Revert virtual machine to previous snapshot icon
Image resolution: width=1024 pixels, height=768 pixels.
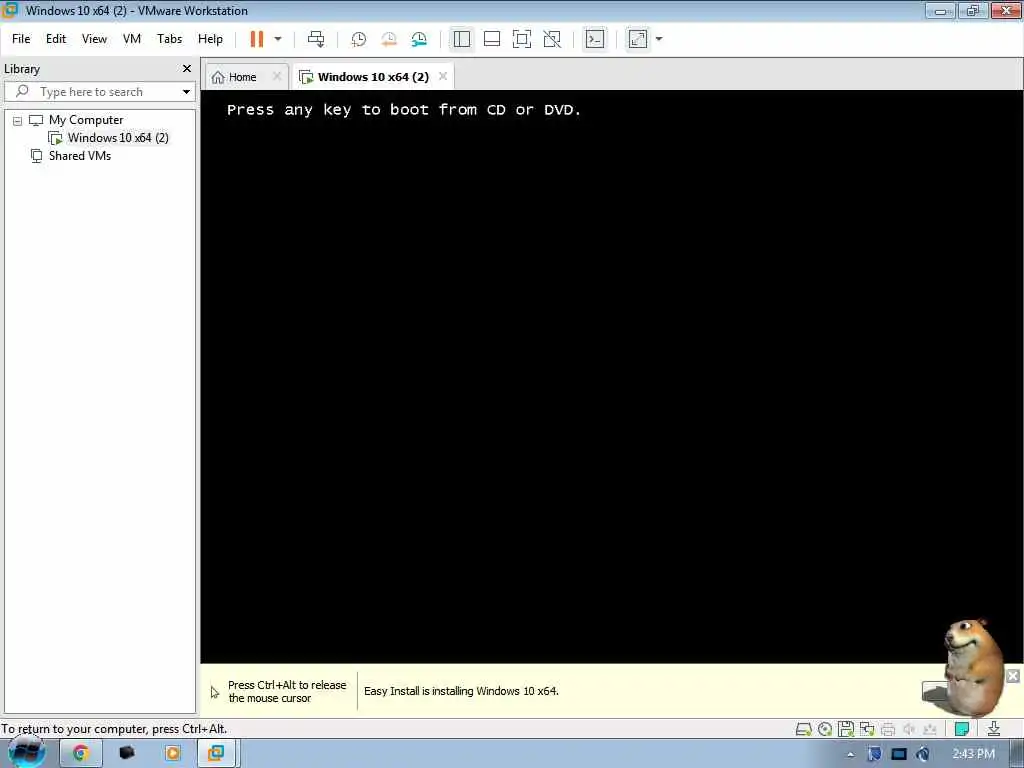389,39
